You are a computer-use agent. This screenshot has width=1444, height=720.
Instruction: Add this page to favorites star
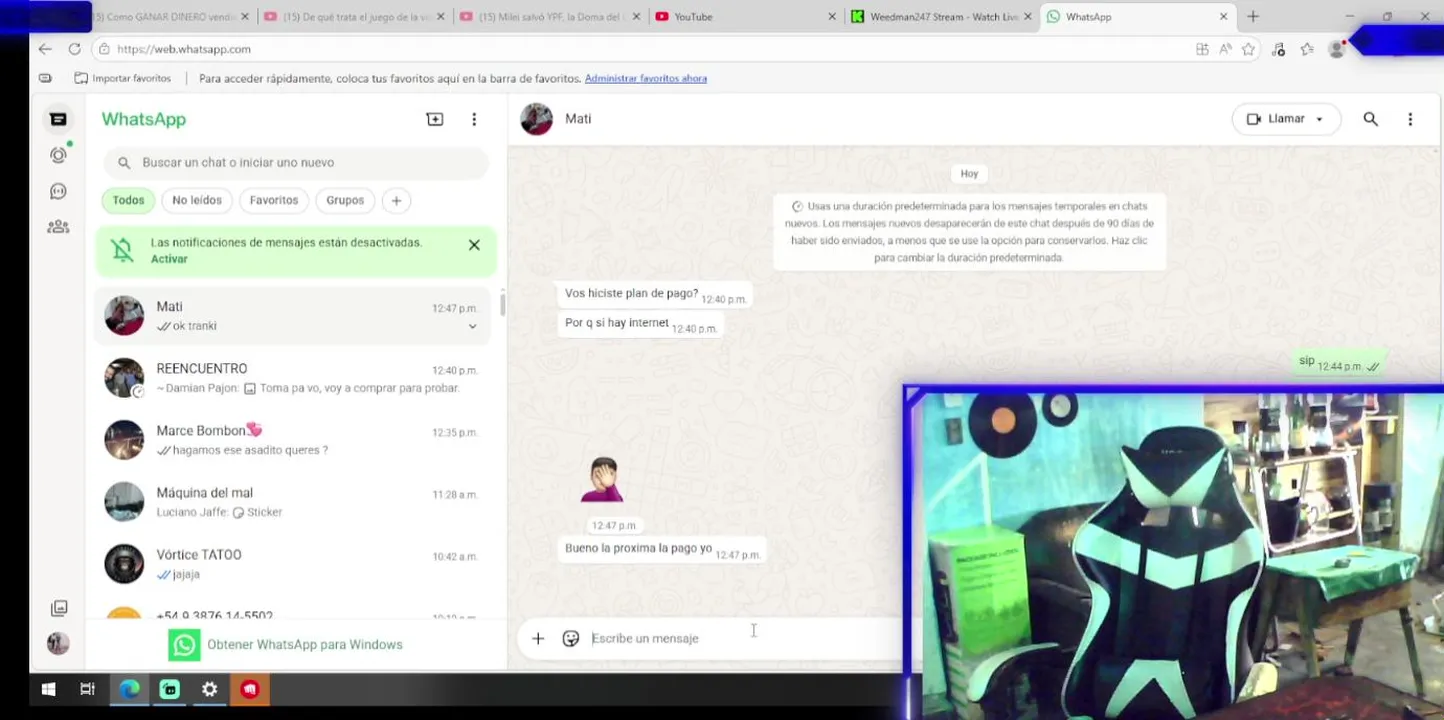point(1248,49)
